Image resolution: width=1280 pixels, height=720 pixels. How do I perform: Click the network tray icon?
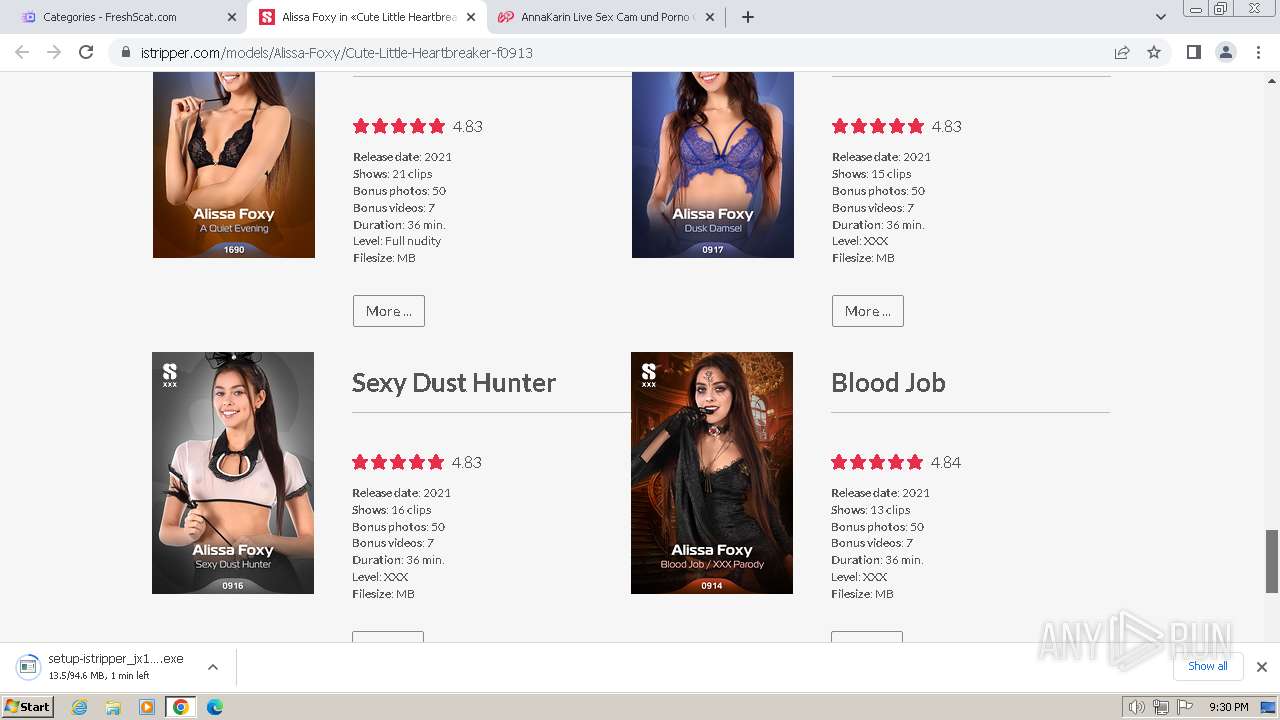click(x=1160, y=707)
